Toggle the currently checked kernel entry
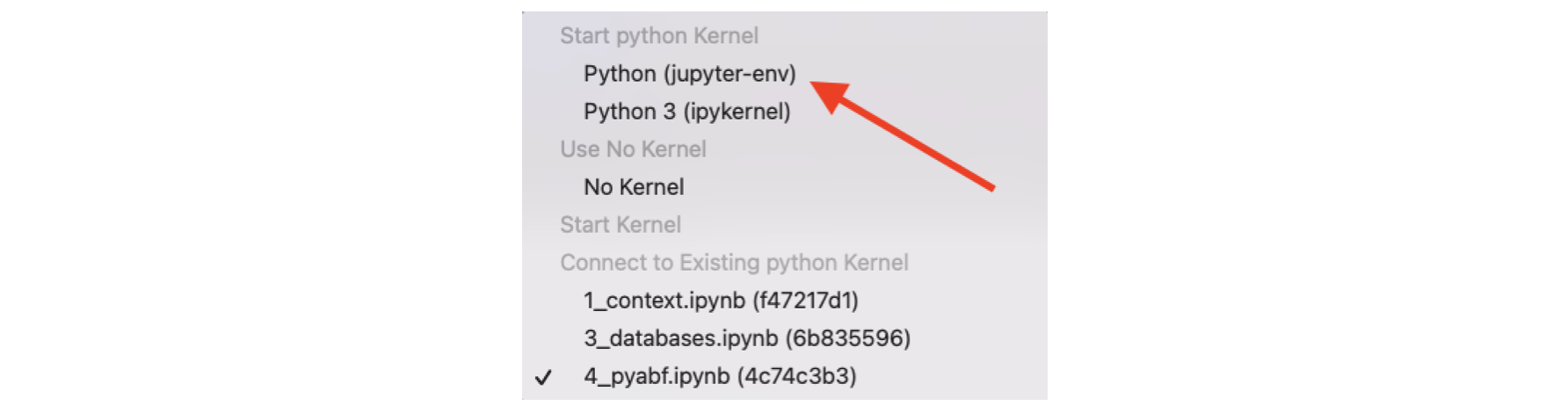Screen dimensions: 1568x413 (720, 376)
